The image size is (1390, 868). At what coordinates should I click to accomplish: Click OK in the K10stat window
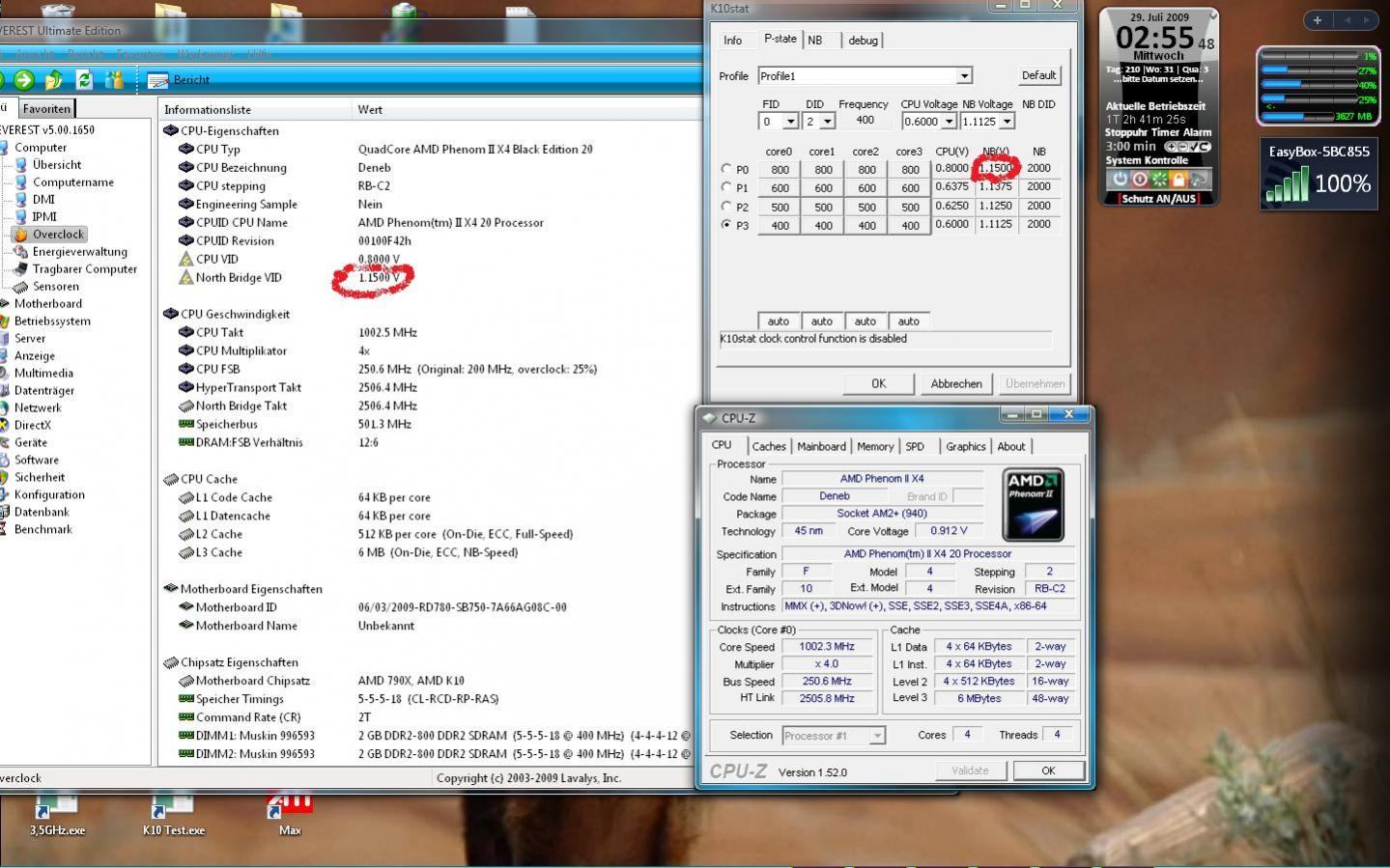point(878,384)
